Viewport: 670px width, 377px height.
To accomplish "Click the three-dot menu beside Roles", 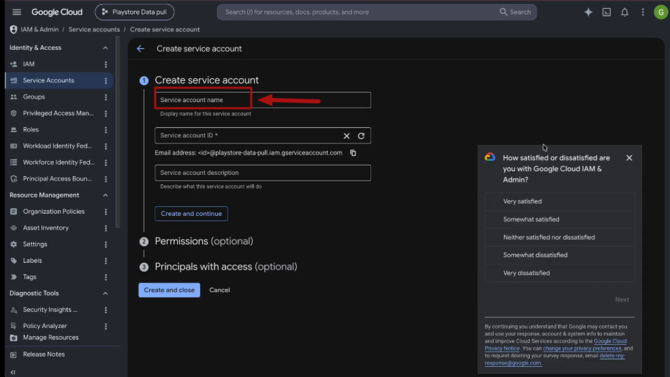I will point(106,130).
